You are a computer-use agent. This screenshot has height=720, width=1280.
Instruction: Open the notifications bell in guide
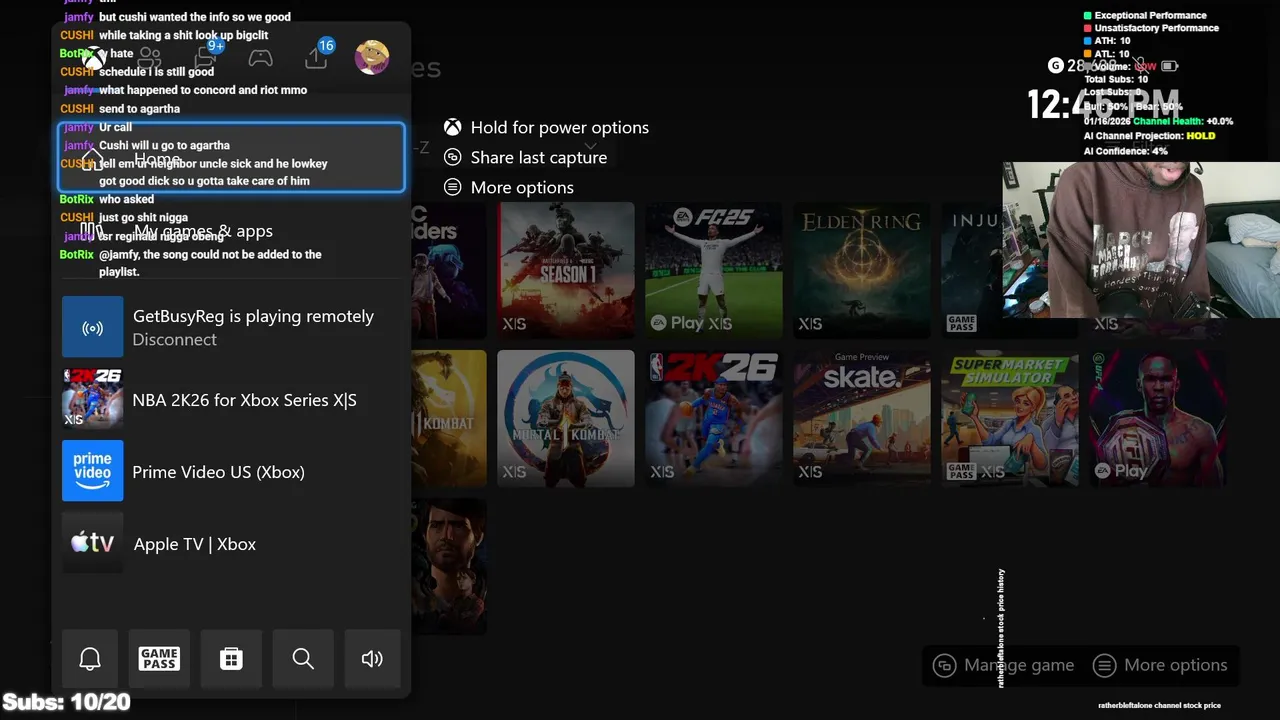click(90, 659)
